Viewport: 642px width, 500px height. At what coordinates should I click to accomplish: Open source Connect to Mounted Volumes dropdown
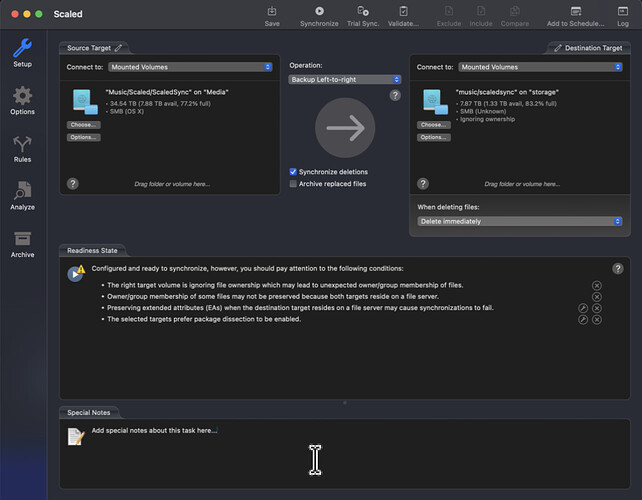click(x=191, y=67)
